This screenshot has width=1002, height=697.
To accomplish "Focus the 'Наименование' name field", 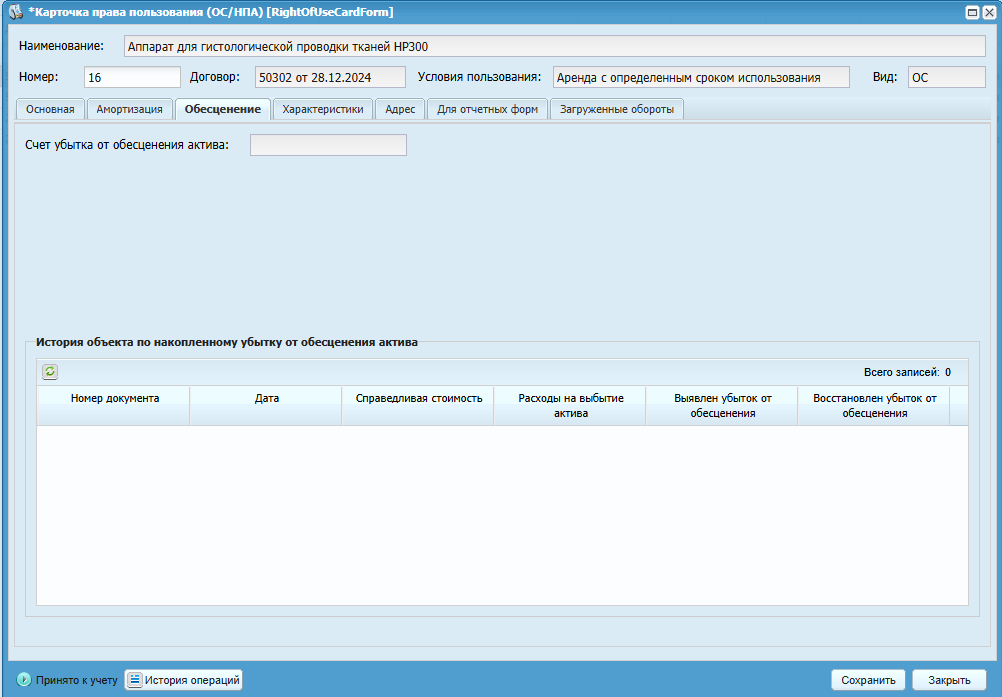I will (x=554, y=46).
